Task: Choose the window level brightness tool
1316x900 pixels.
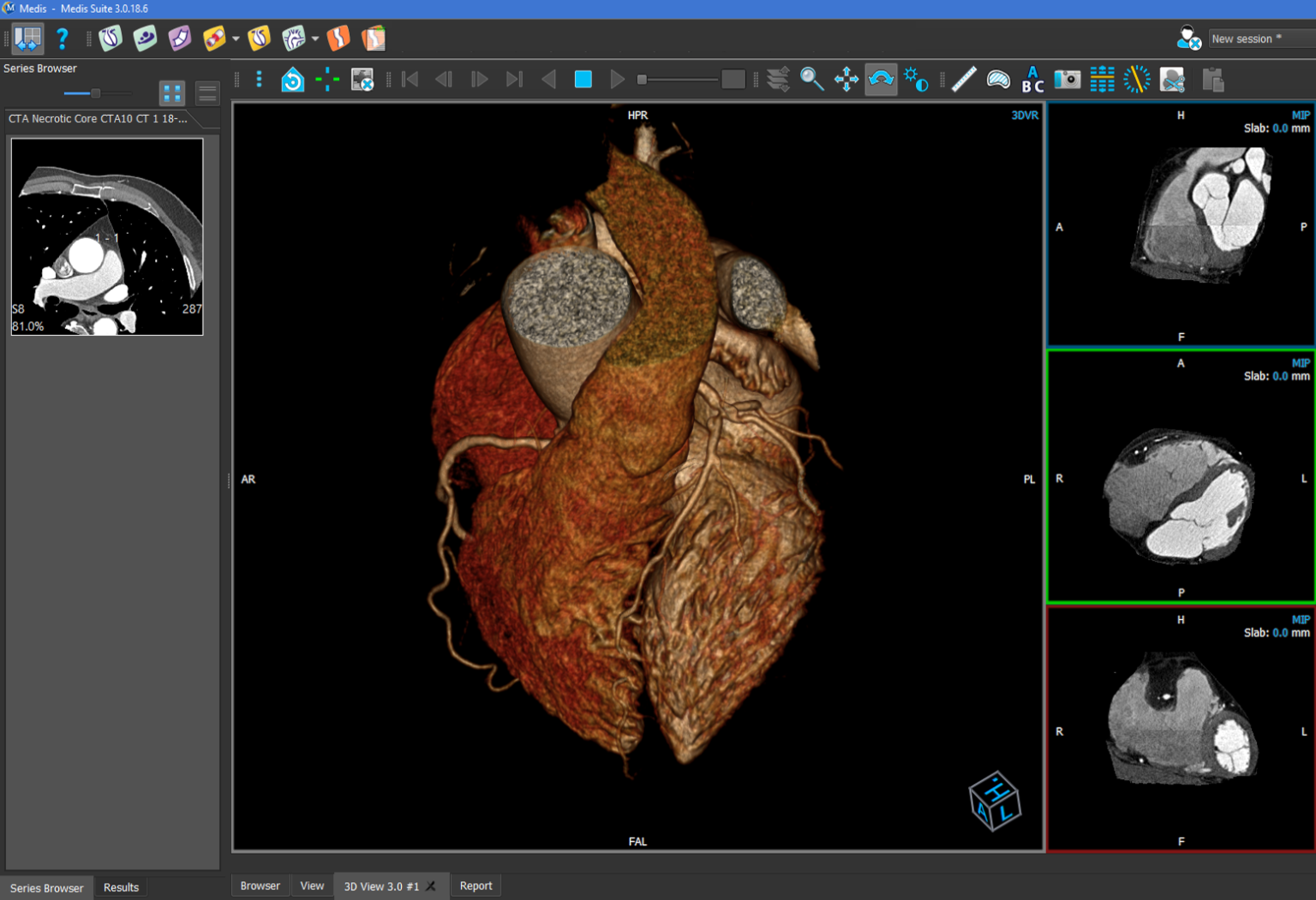Action: pyautogui.click(x=915, y=80)
